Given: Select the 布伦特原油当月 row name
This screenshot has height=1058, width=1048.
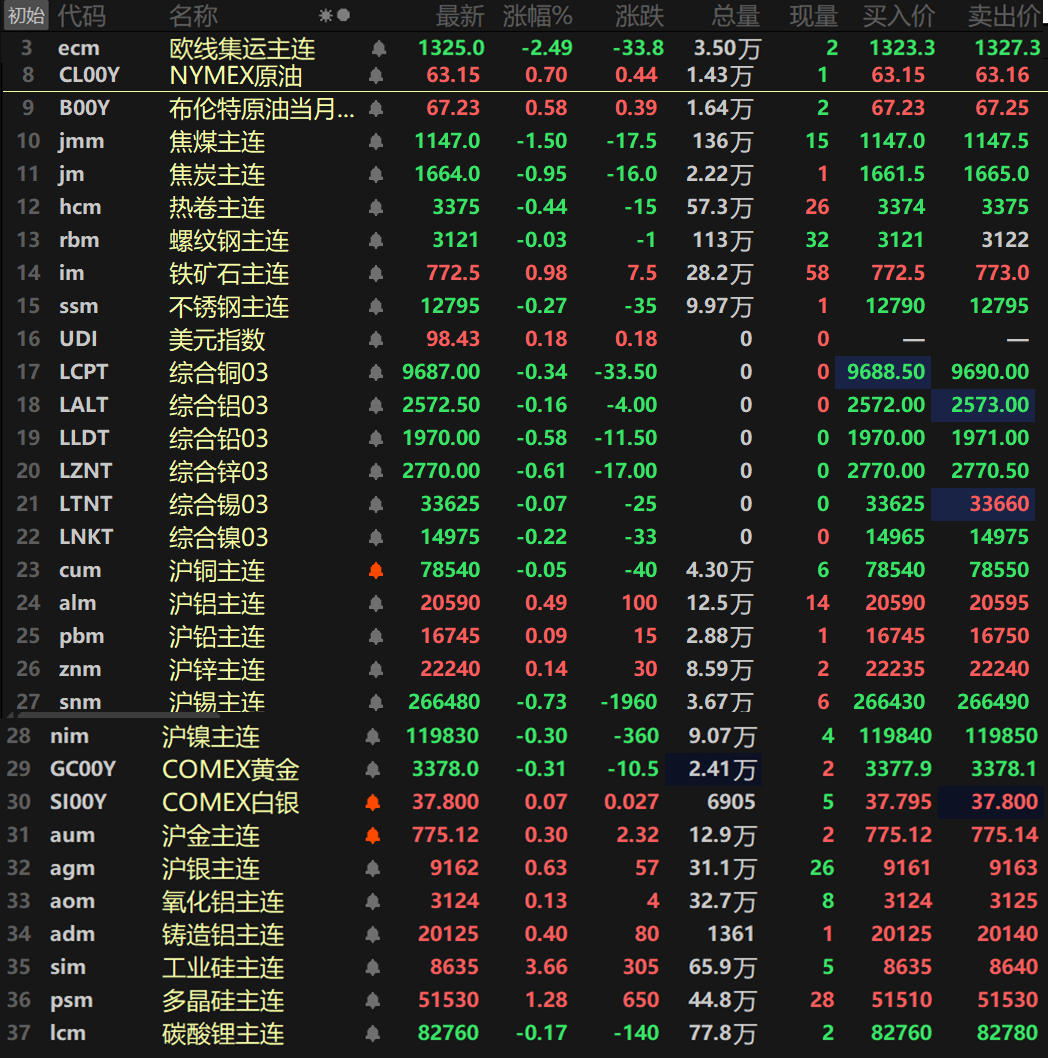Looking at the screenshot, I should pyautogui.click(x=261, y=108).
